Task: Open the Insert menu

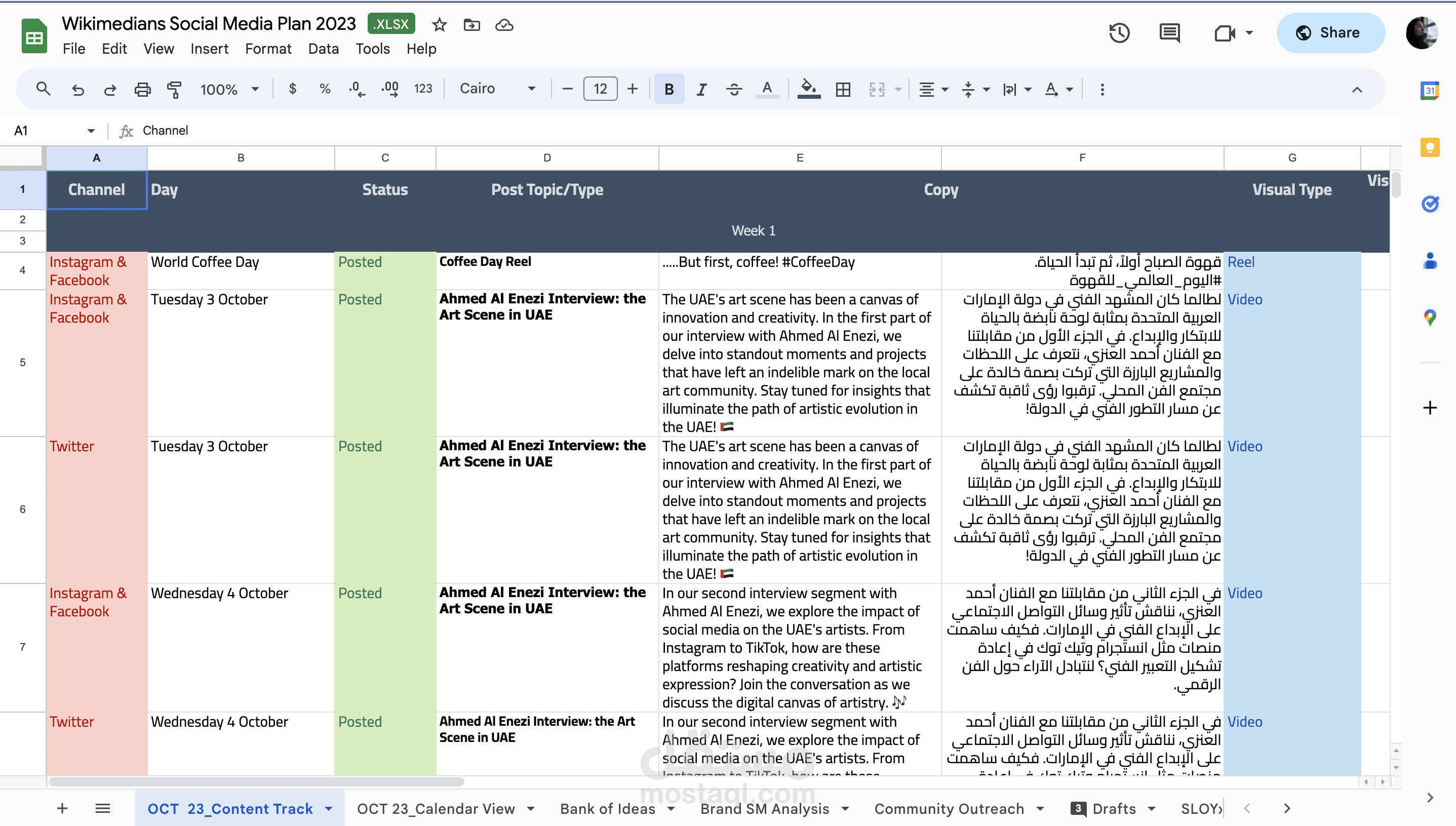Action: [209, 49]
